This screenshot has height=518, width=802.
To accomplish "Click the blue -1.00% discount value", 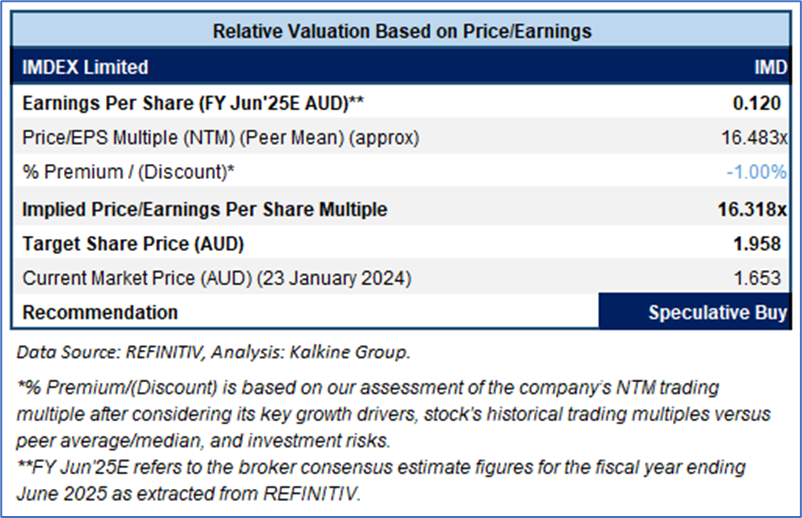I will (756, 172).
